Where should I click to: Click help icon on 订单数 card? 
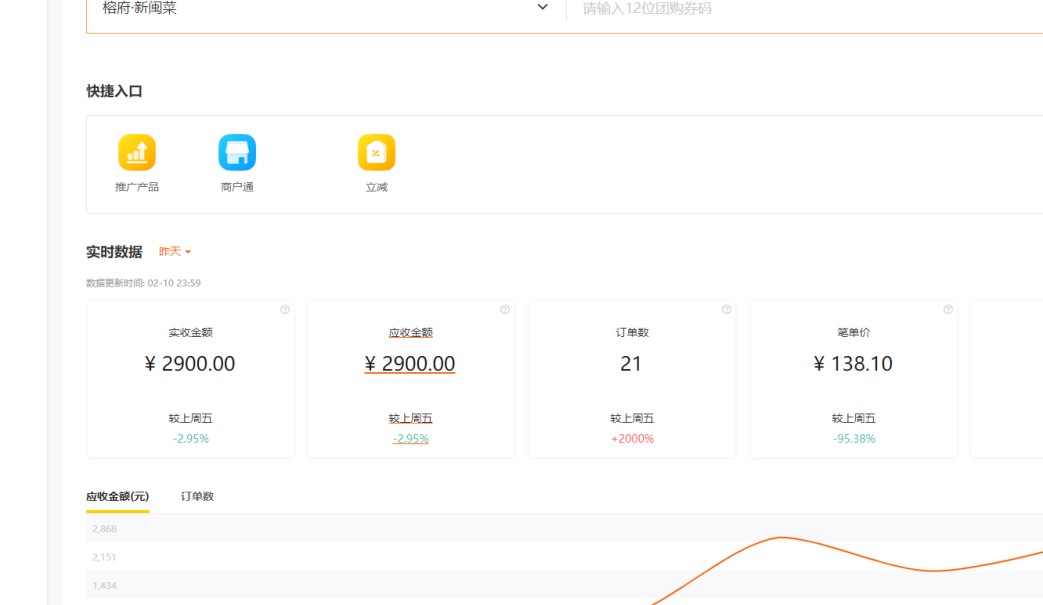click(x=726, y=310)
